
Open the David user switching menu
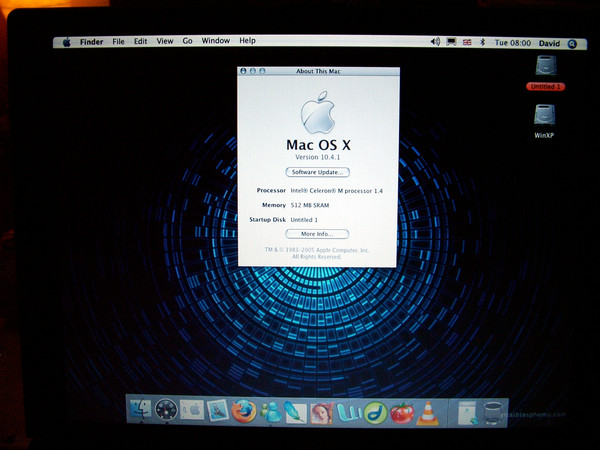point(549,44)
